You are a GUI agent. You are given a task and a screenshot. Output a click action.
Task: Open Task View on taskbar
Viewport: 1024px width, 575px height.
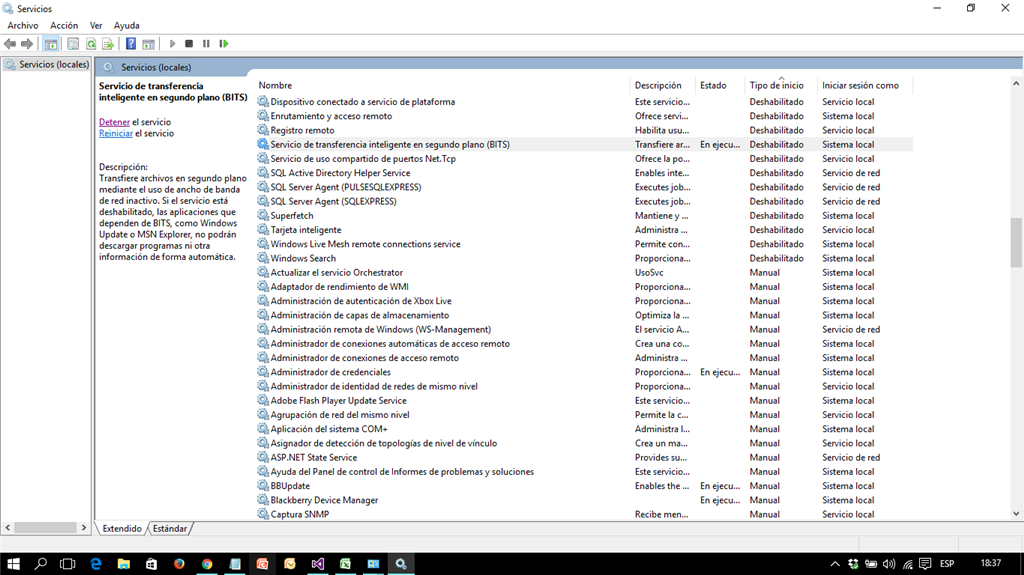(67, 563)
